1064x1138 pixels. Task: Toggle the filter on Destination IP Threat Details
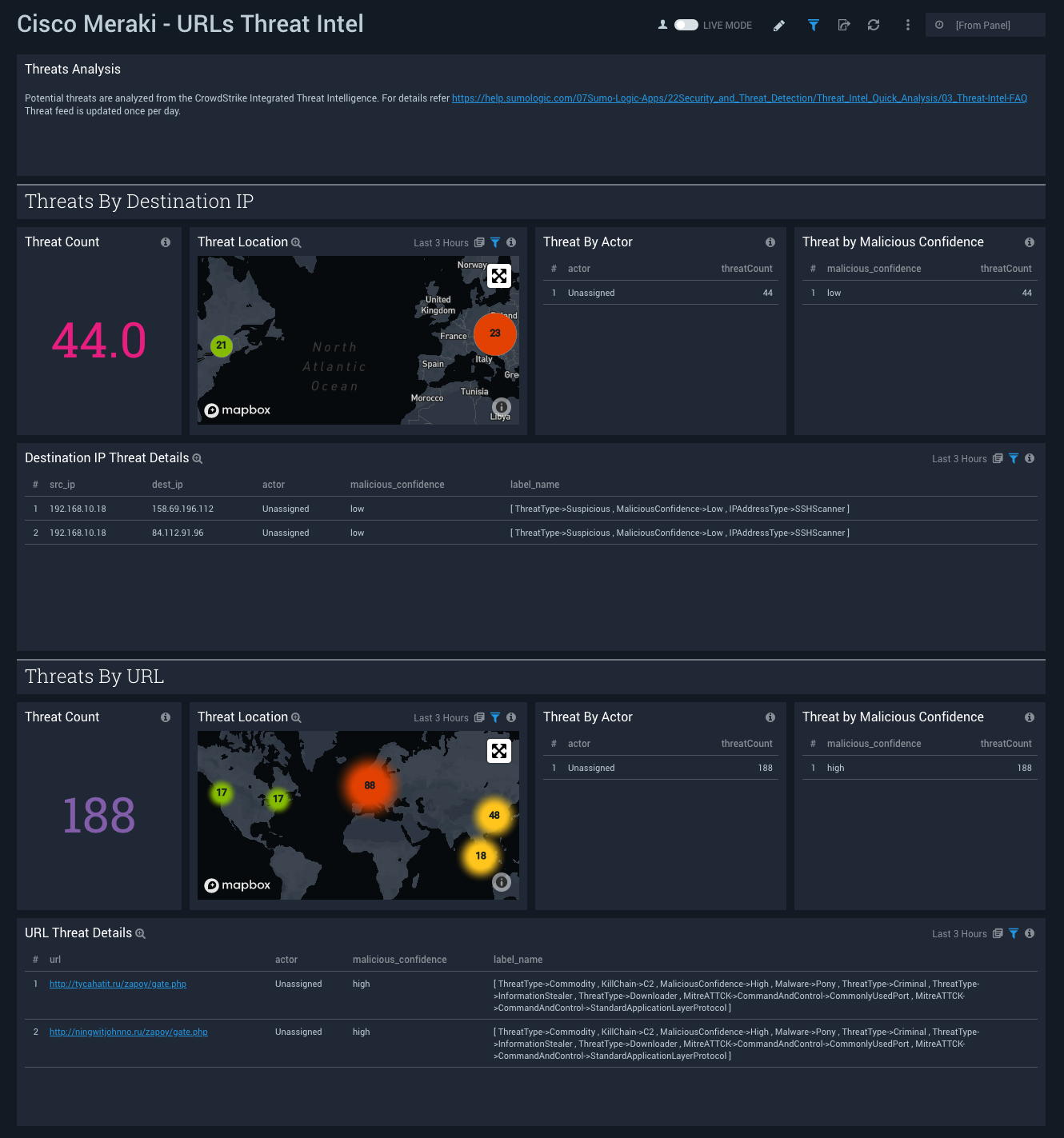[1014, 458]
